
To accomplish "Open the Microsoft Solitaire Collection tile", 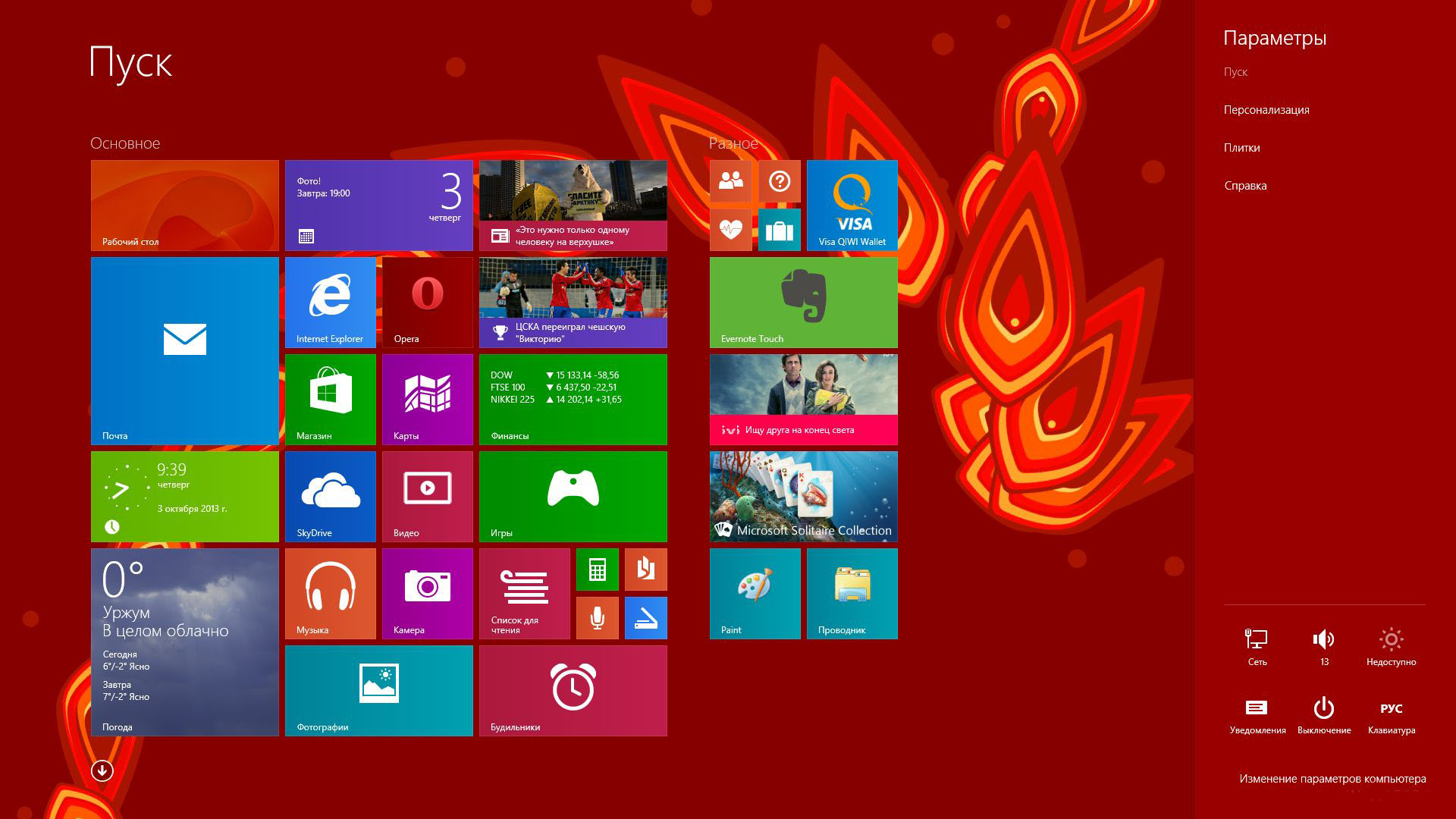I will tap(803, 496).
